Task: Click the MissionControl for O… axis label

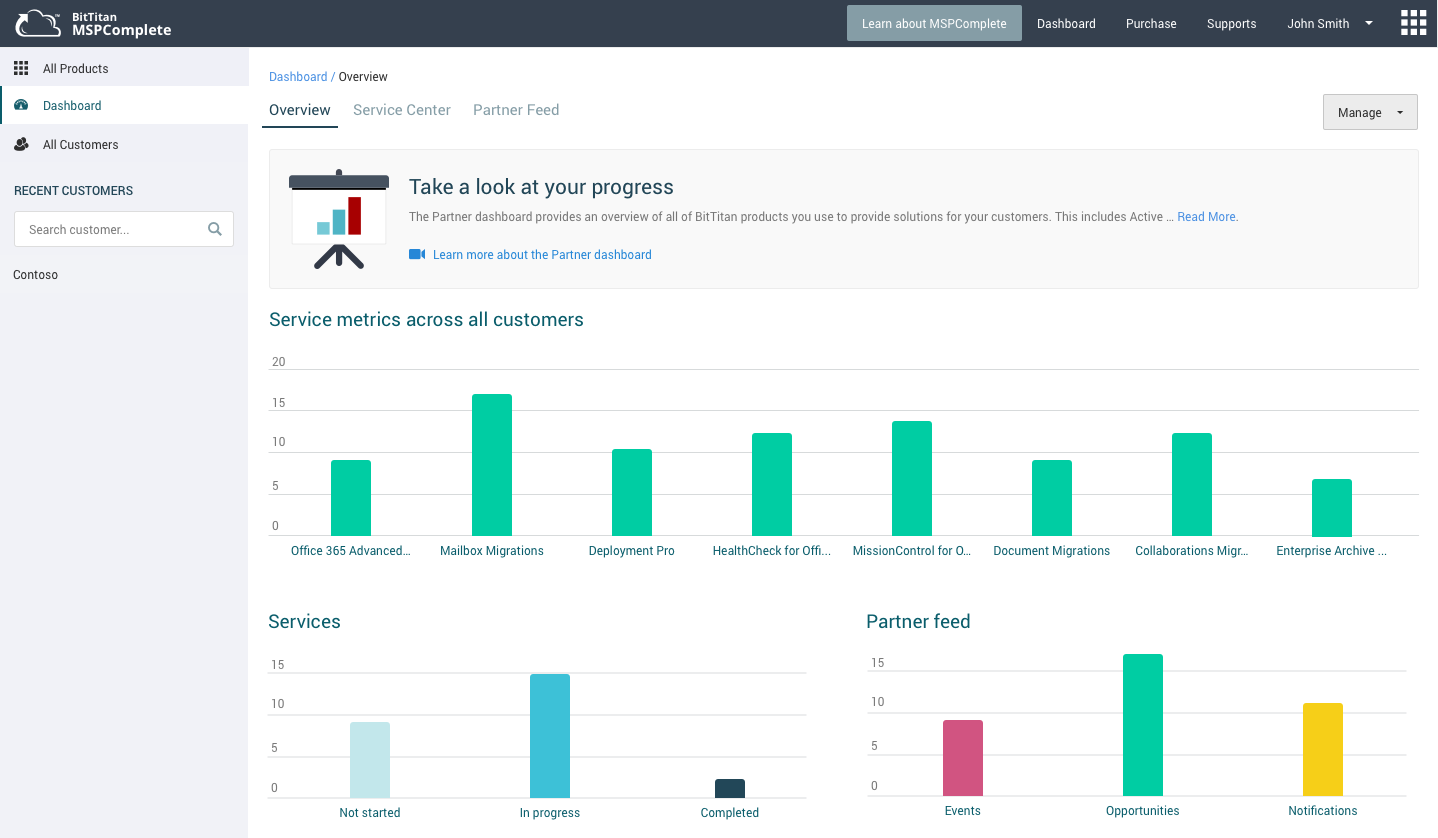Action: click(x=912, y=550)
